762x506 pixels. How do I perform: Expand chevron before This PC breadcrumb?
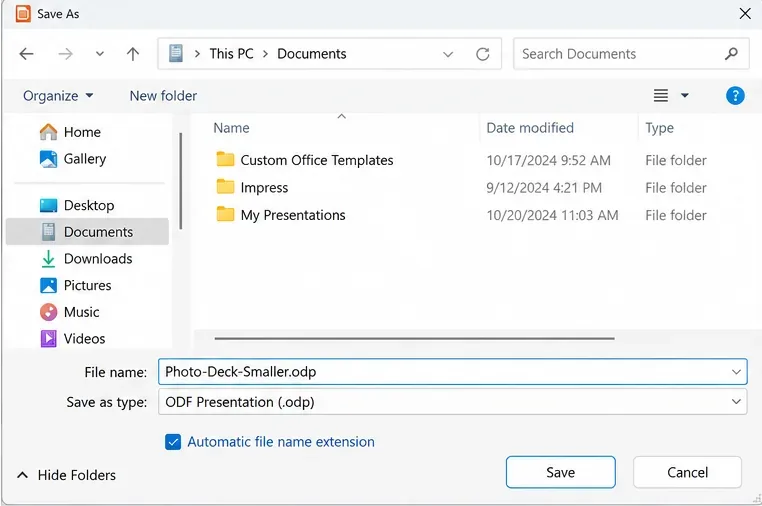197,53
